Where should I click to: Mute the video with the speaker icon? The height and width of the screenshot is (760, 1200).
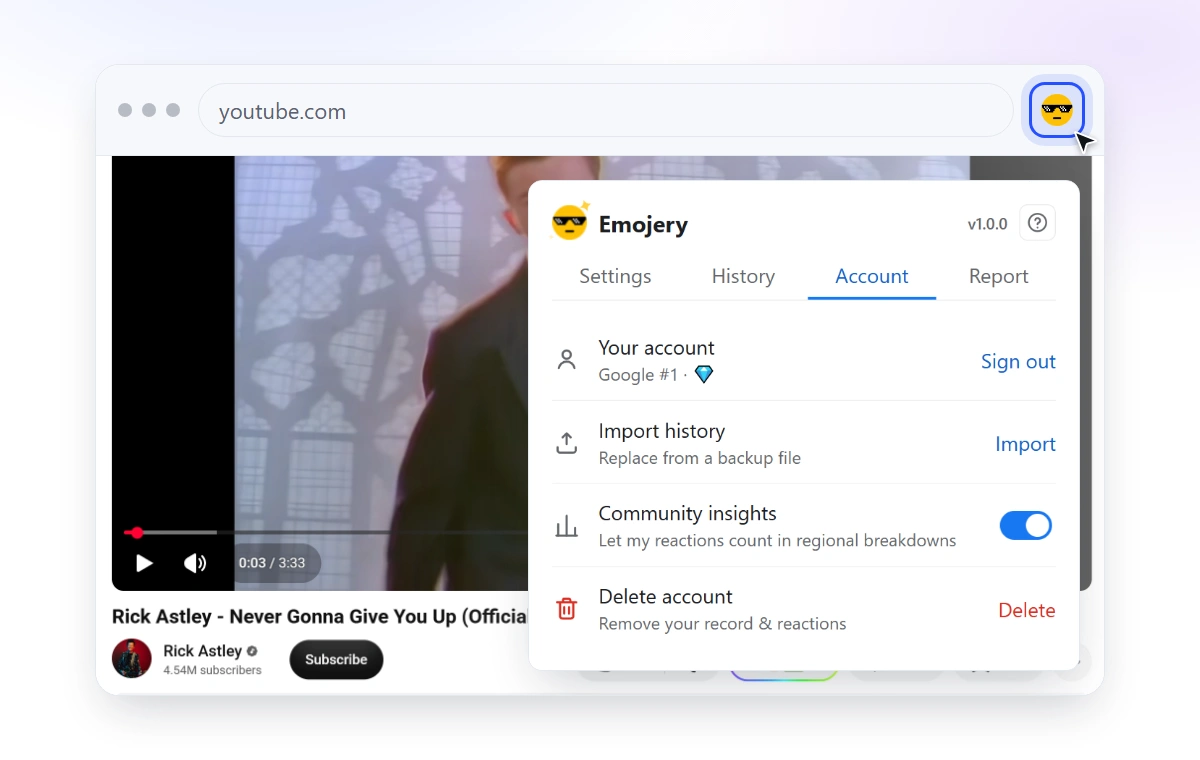click(x=195, y=563)
